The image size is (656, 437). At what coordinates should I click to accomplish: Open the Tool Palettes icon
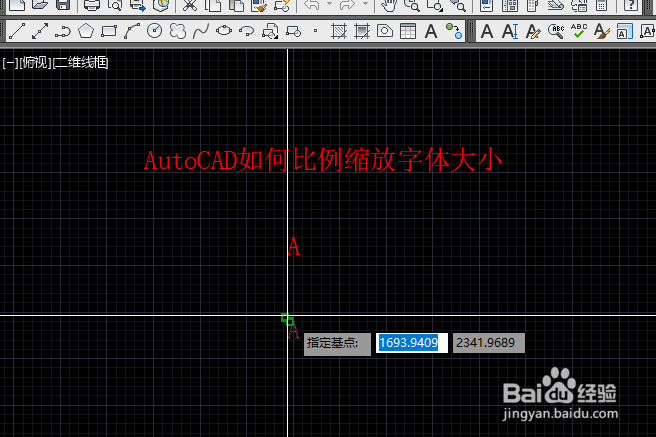(533, 5)
